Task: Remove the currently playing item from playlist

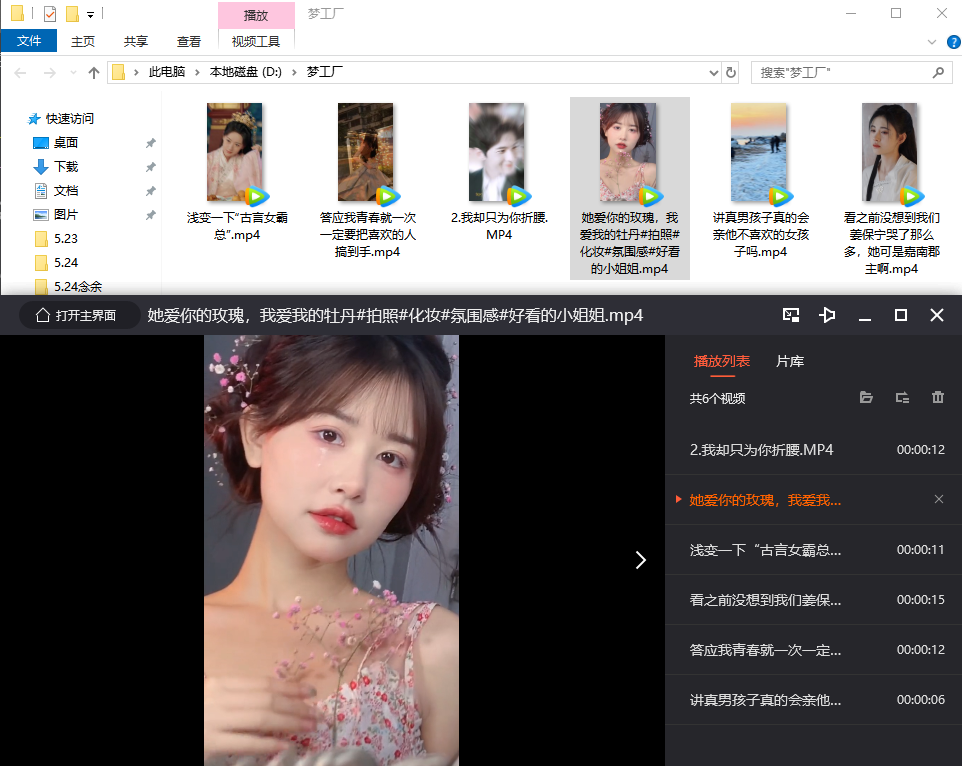Action: pyautogui.click(x=938, y=499)
